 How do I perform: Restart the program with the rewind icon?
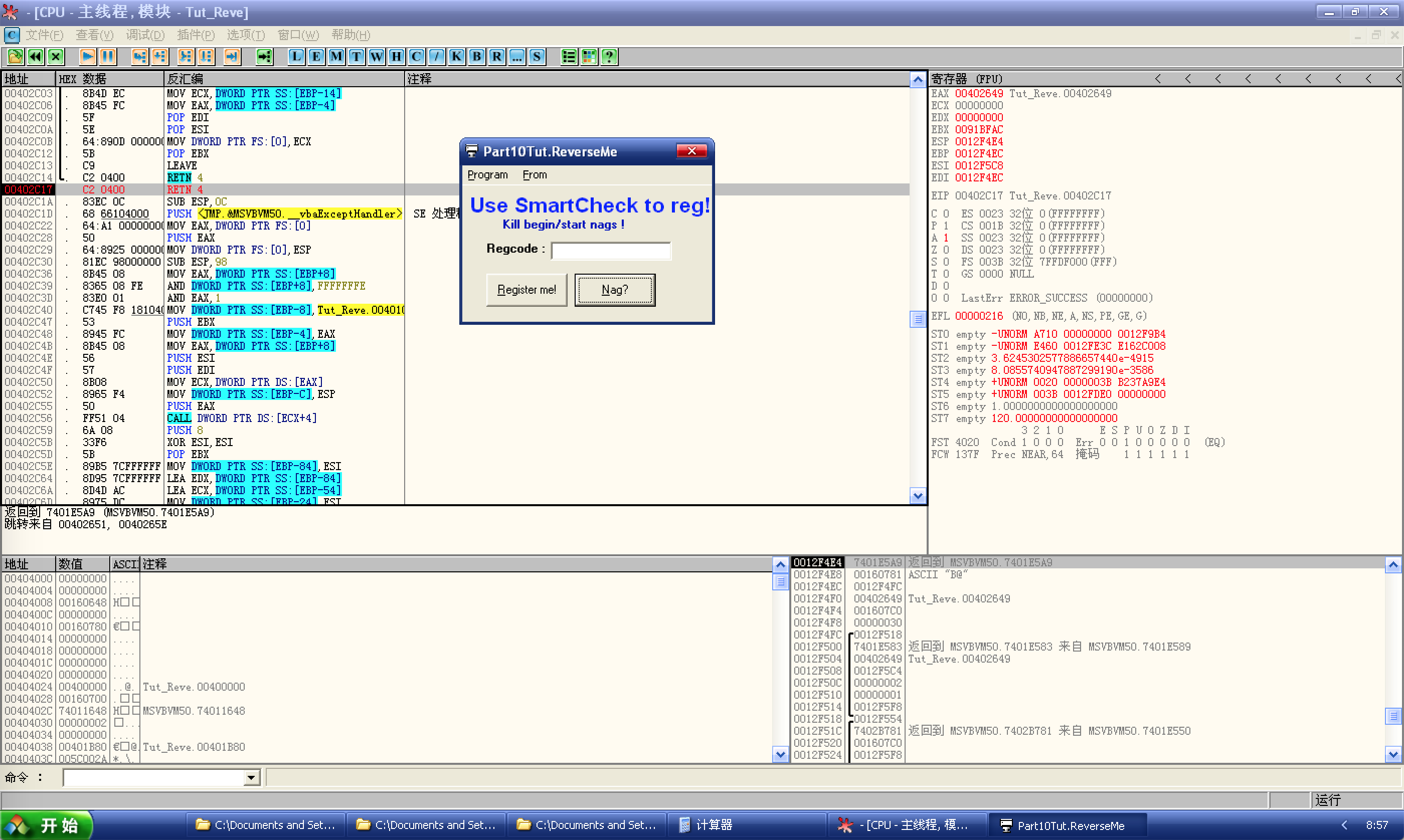[x=36, y=57]
